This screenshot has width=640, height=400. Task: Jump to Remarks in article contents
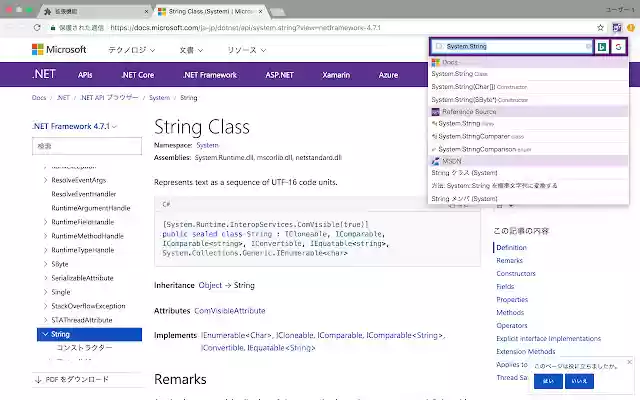tap(509, 260)
